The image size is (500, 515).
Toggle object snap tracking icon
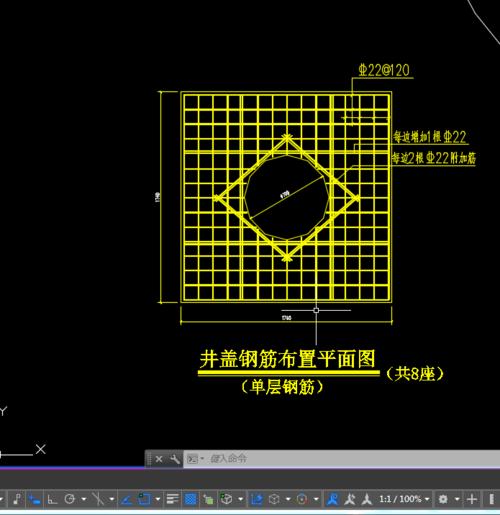(126, 499)
